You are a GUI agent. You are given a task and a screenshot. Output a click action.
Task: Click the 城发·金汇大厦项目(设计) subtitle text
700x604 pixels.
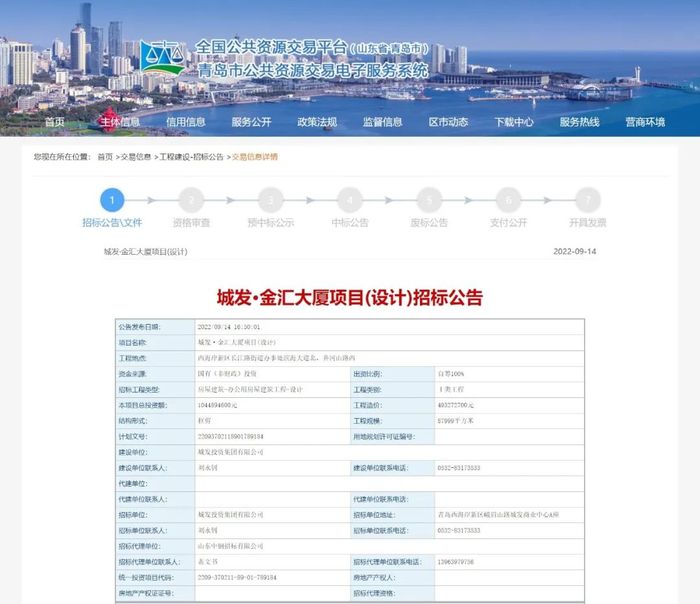click(146, 252)
